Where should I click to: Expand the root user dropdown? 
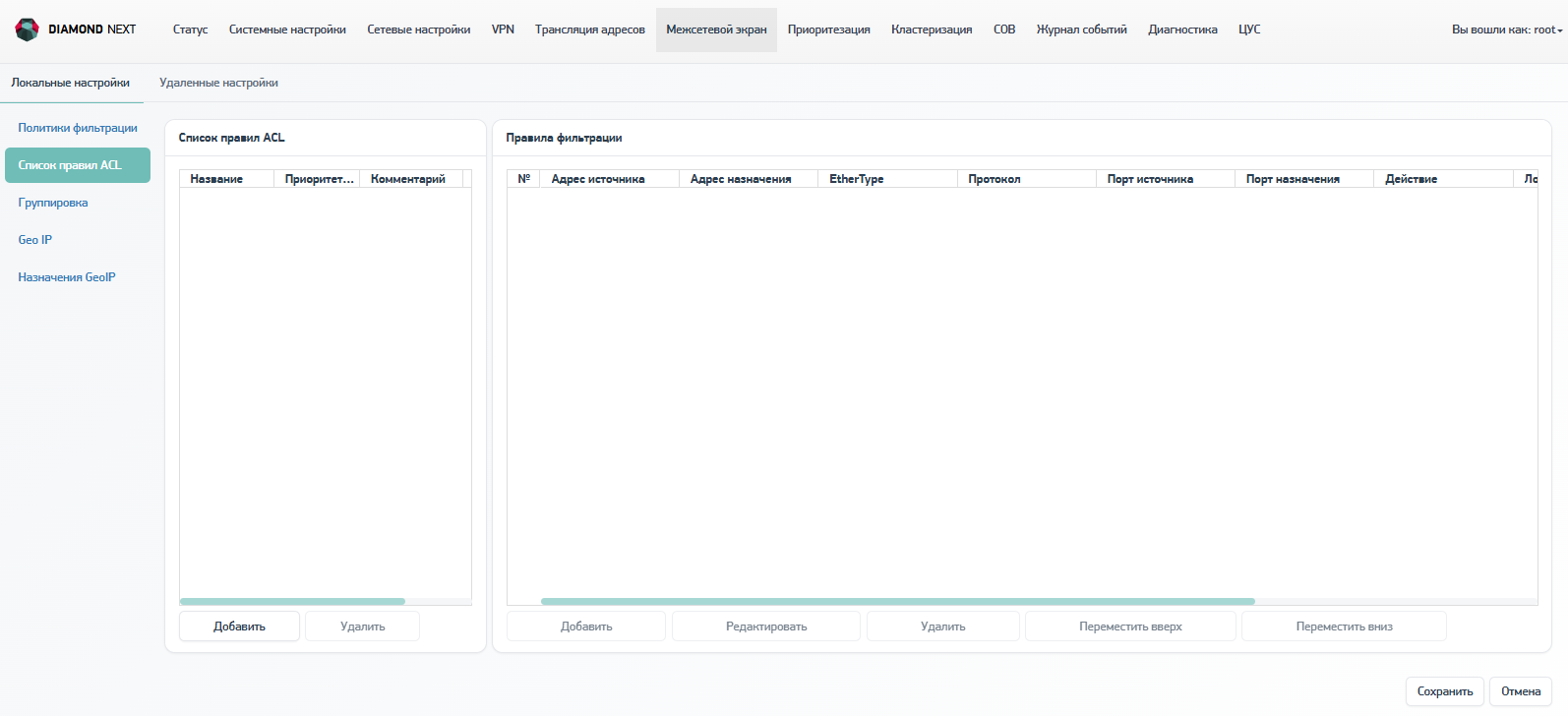[x=1507, y=30]
